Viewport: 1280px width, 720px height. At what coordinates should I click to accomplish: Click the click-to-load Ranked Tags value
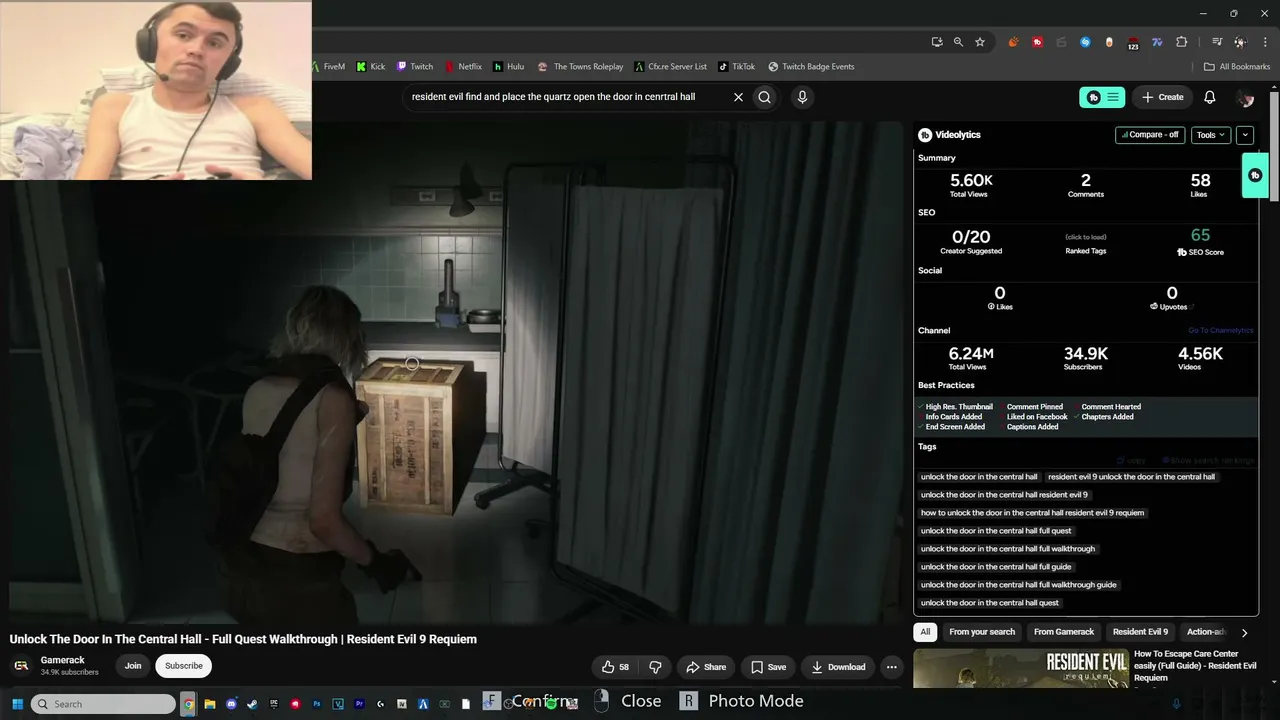[x=1086, y=237]
